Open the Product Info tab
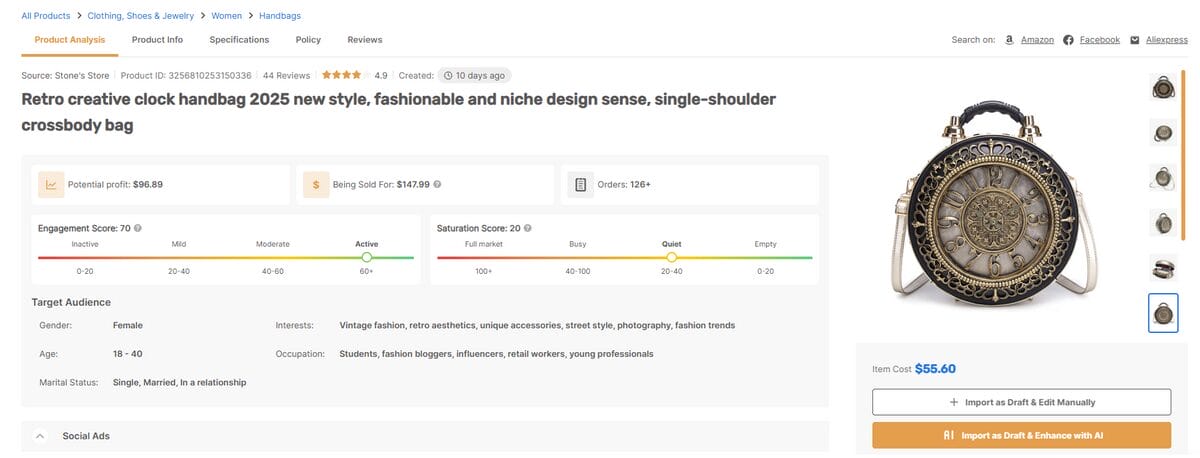The width and height of the screenshot is (1200, 458). point(157,40)
